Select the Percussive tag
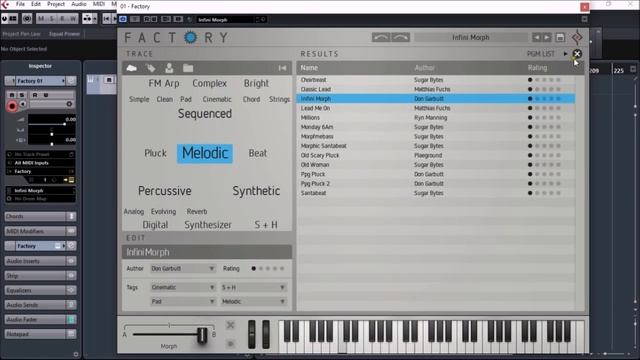 (x=164, y=191)
